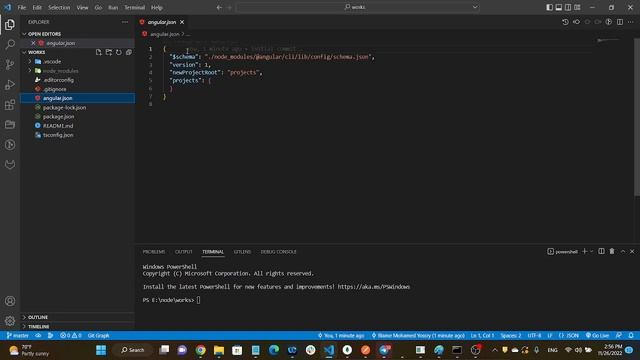Open the Explorer view in activity bar
Screen dimensions: 640x360
click(10, 24)
